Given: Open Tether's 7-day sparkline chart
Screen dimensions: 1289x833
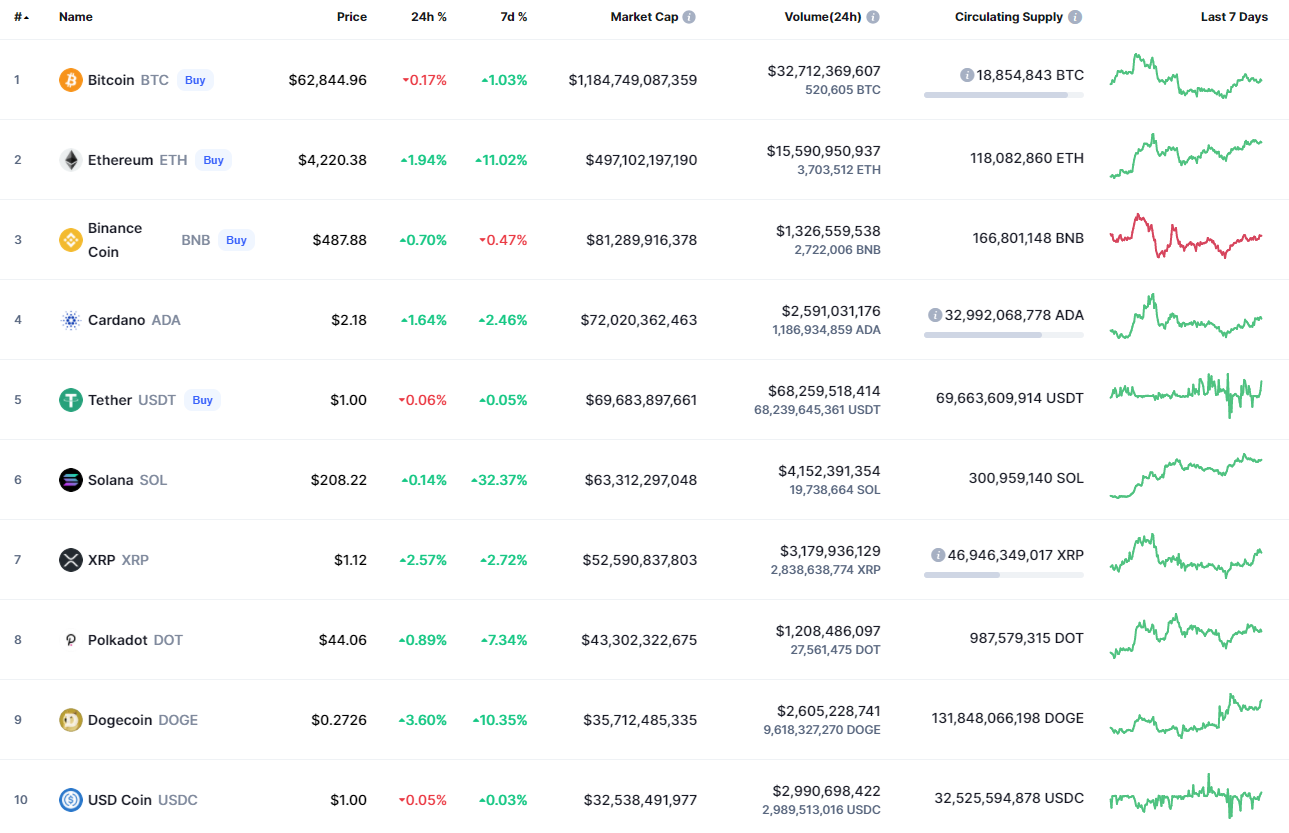Looking at the screenshot, I should coord(1186,396).
